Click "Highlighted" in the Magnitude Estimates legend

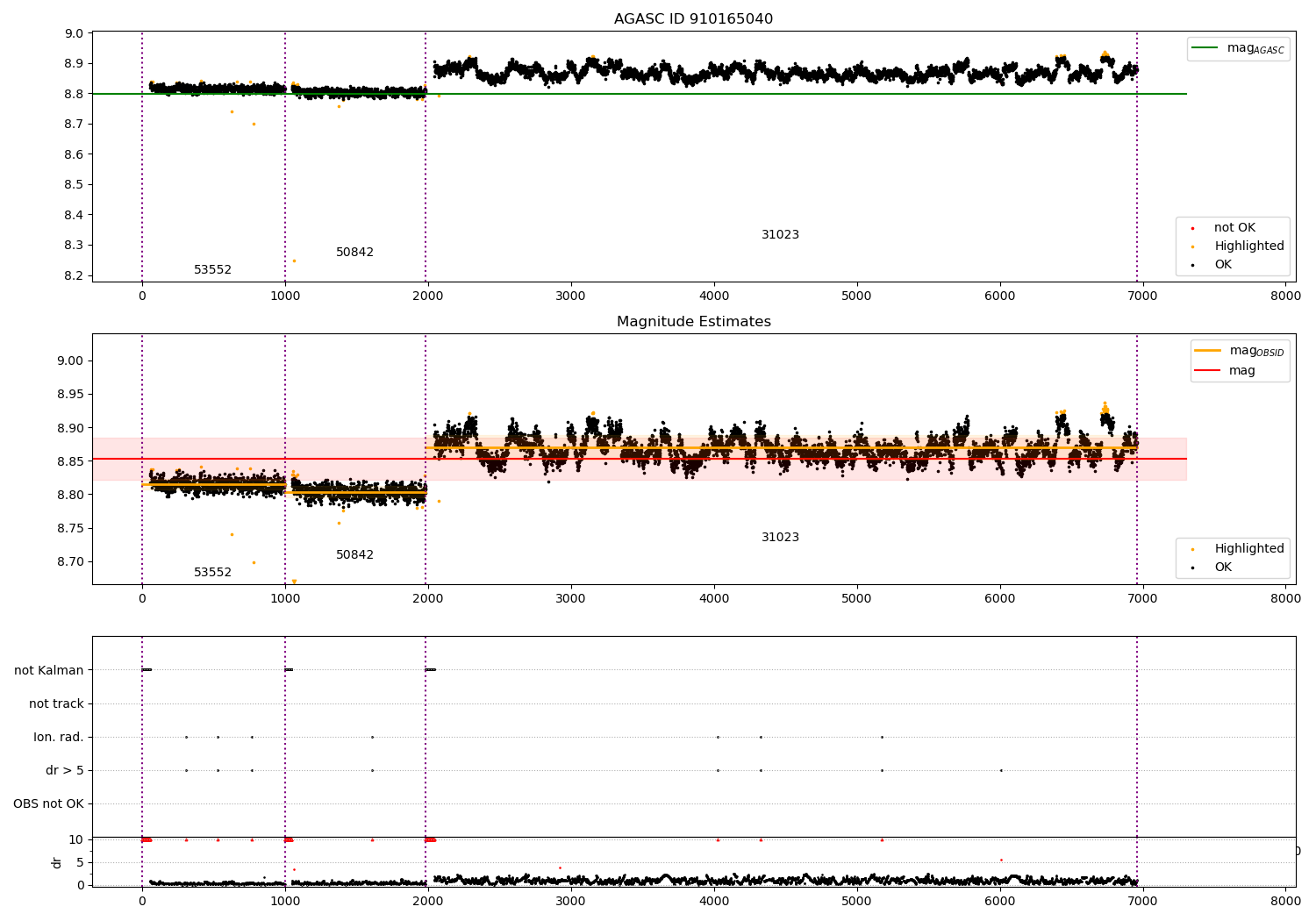(x=1248, y=549)
